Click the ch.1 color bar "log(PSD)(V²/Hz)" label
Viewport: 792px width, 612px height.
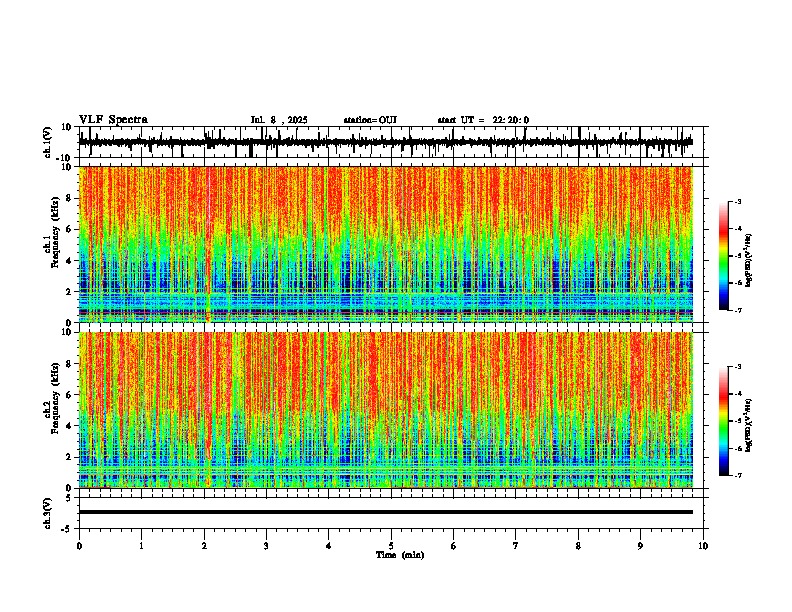749,261
